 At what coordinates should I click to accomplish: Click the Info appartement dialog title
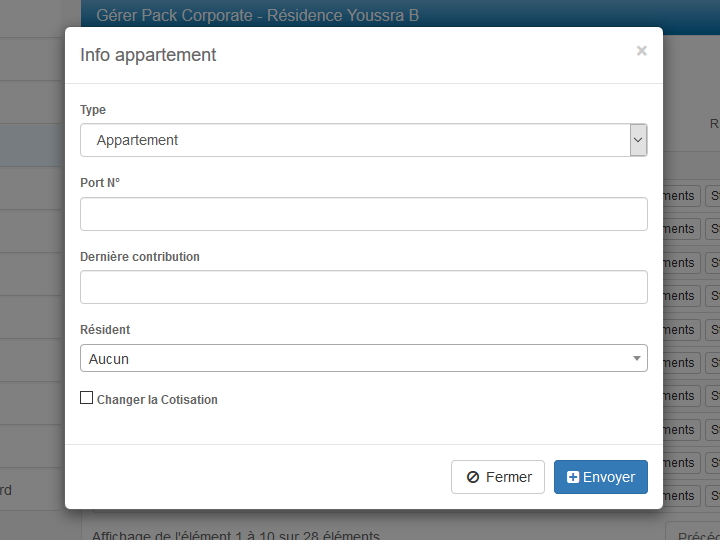pyautogui.click(x=148, y=55)
